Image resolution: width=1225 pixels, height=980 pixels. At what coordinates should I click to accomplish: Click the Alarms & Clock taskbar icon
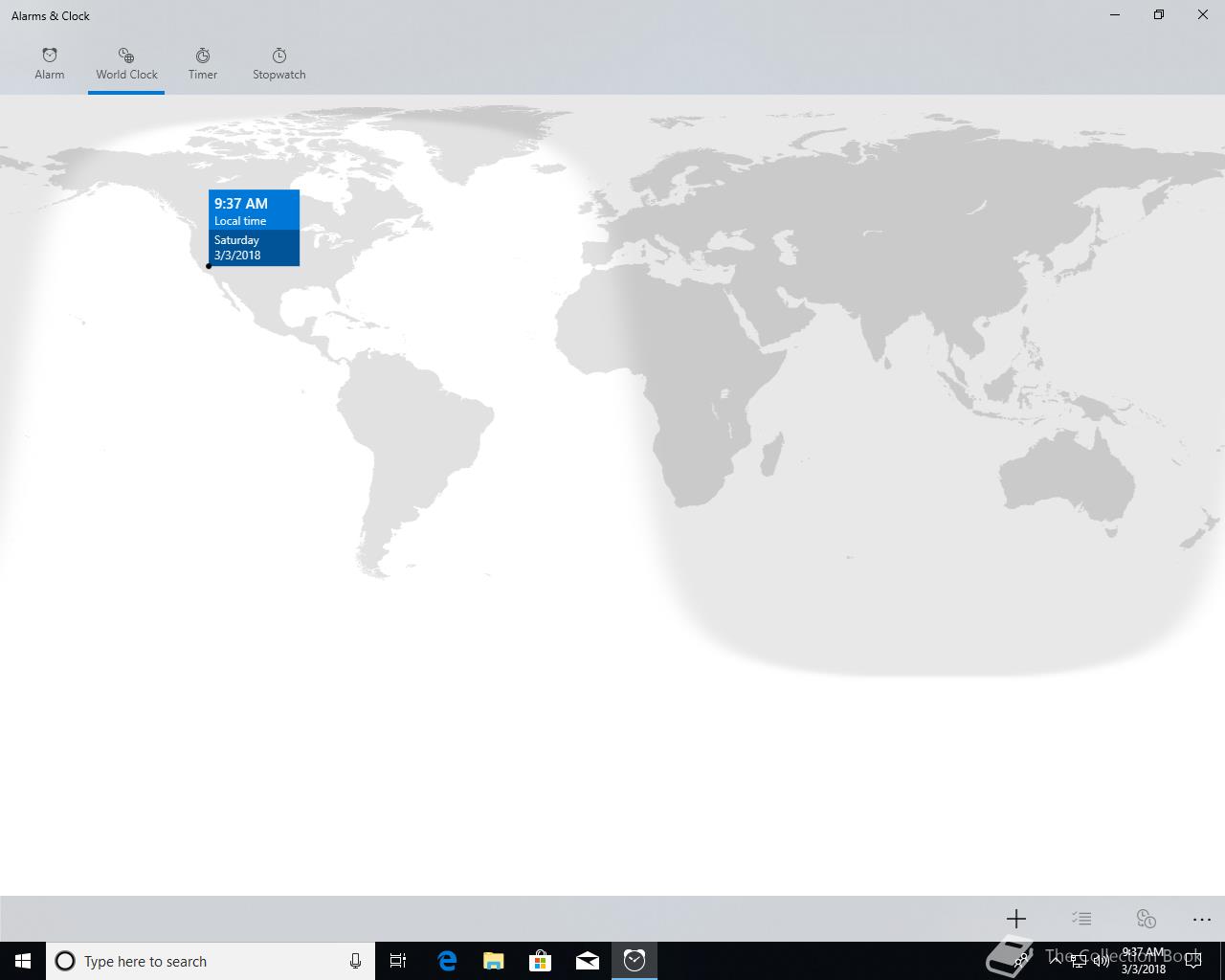[x=635, y=961]
